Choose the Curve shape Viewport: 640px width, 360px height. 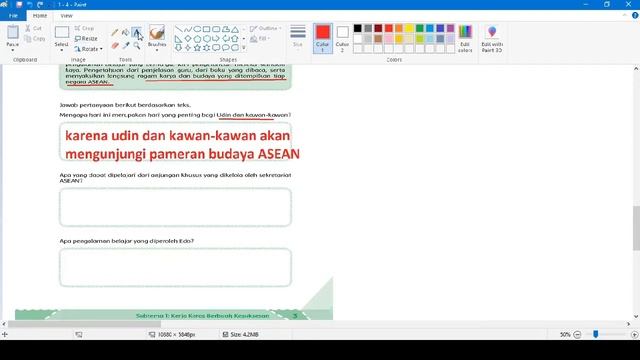188,29
